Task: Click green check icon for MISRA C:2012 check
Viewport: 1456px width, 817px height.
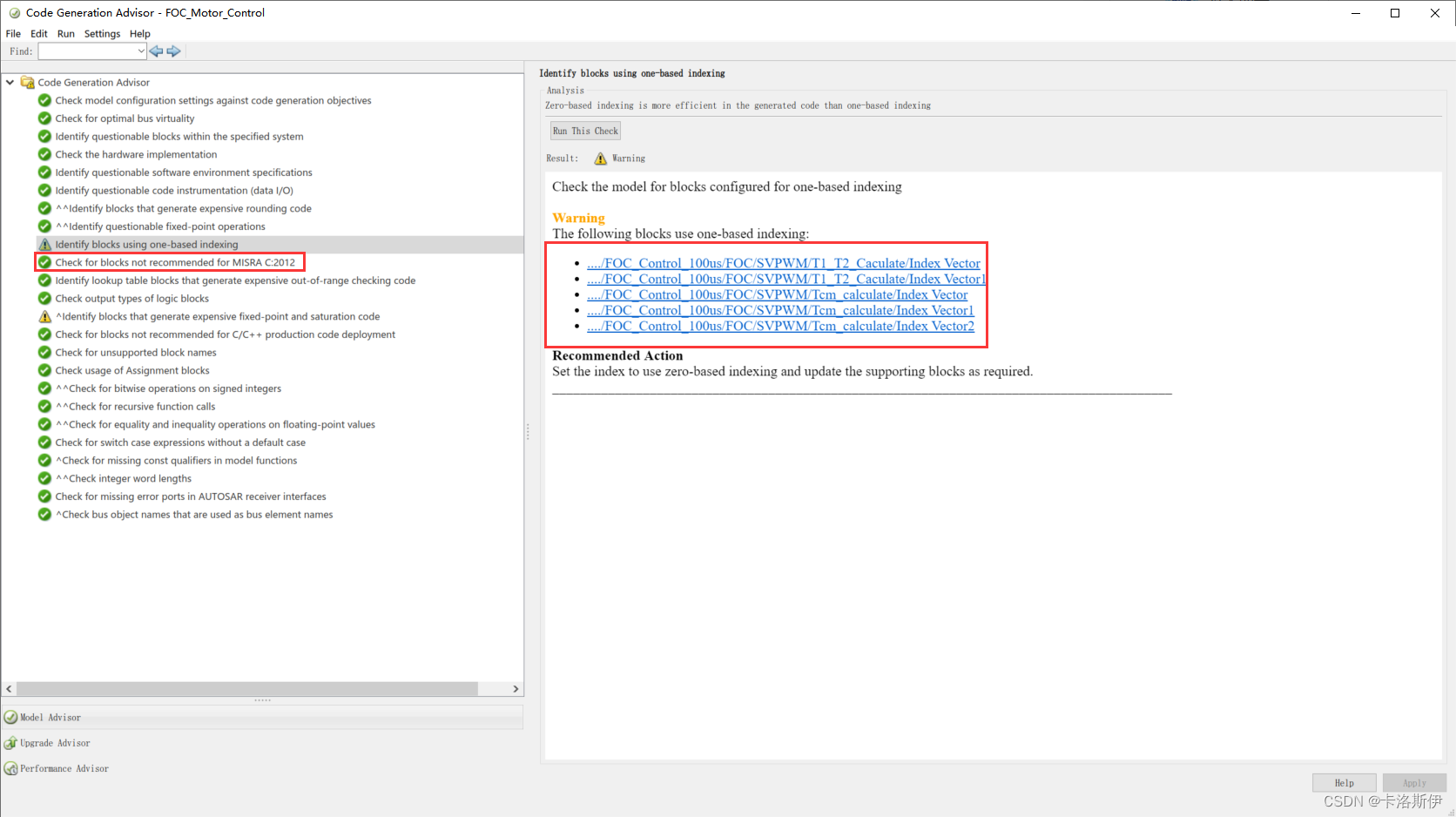Action: 45,262
